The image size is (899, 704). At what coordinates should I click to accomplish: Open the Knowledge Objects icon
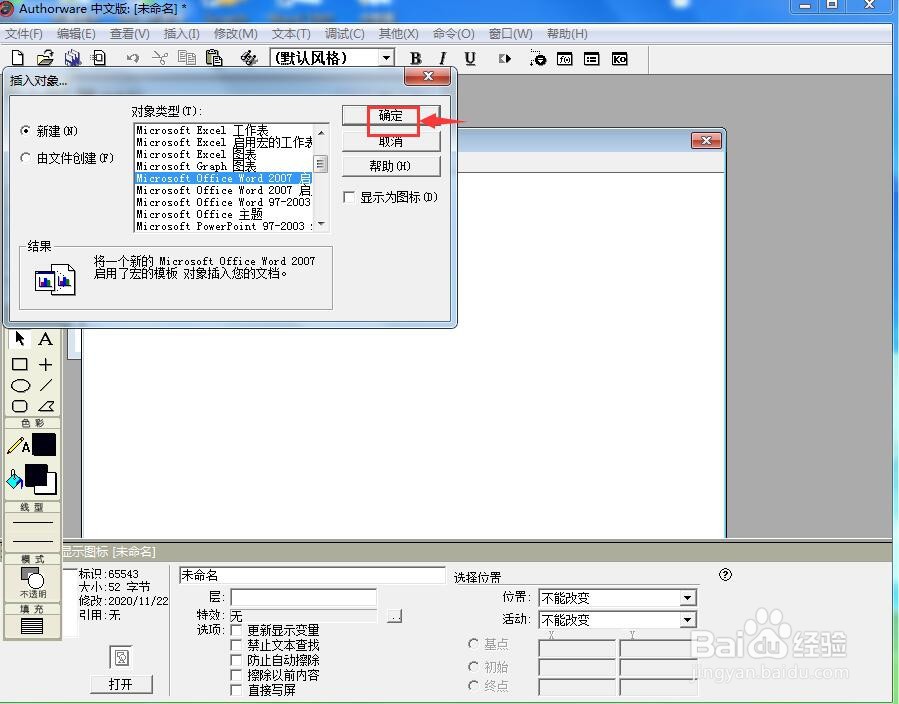(619, 58)
